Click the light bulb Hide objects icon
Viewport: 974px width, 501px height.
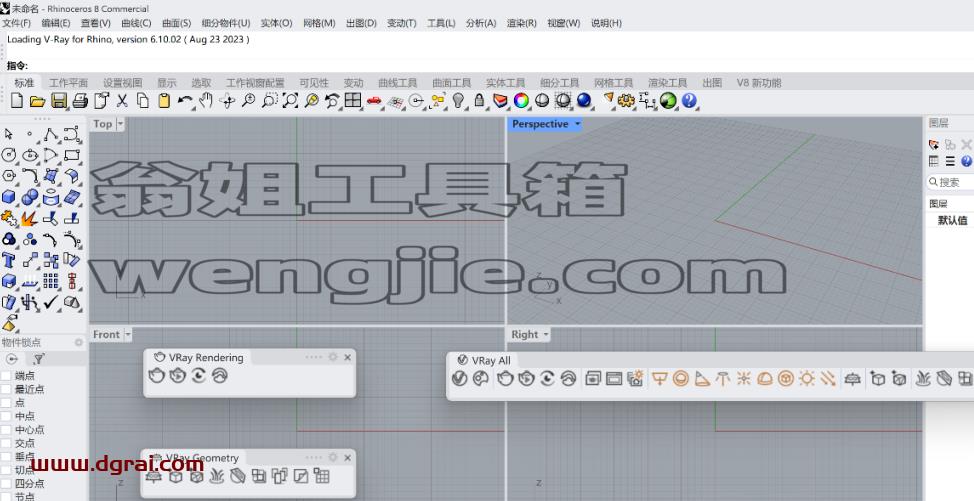tap(458, 101)
